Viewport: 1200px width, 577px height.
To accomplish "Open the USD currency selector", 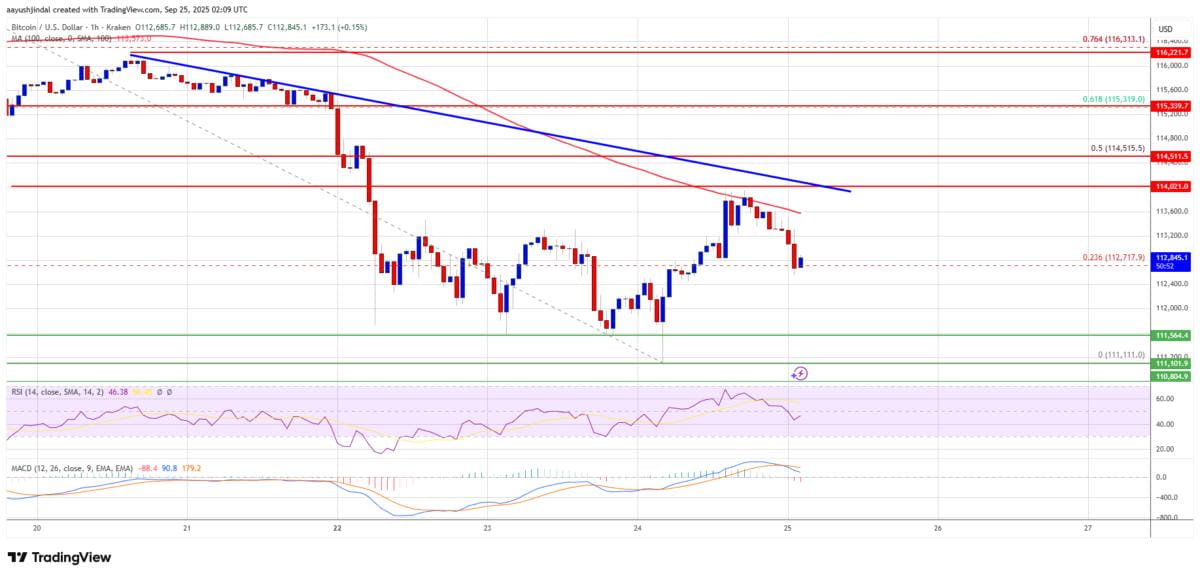I will (1166, 29).
